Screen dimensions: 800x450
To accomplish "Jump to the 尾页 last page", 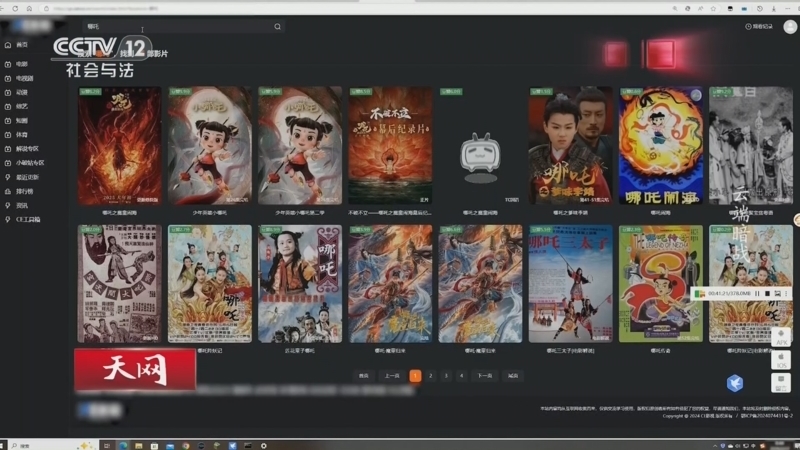I will pyautogui.click(x=513, y=376).
